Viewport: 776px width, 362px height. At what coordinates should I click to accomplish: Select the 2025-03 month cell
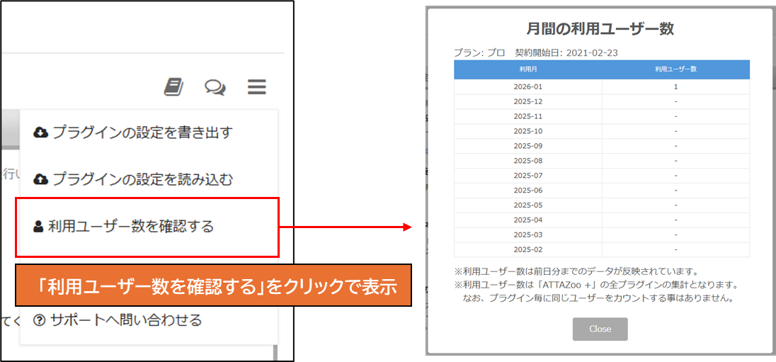[528, 235]
